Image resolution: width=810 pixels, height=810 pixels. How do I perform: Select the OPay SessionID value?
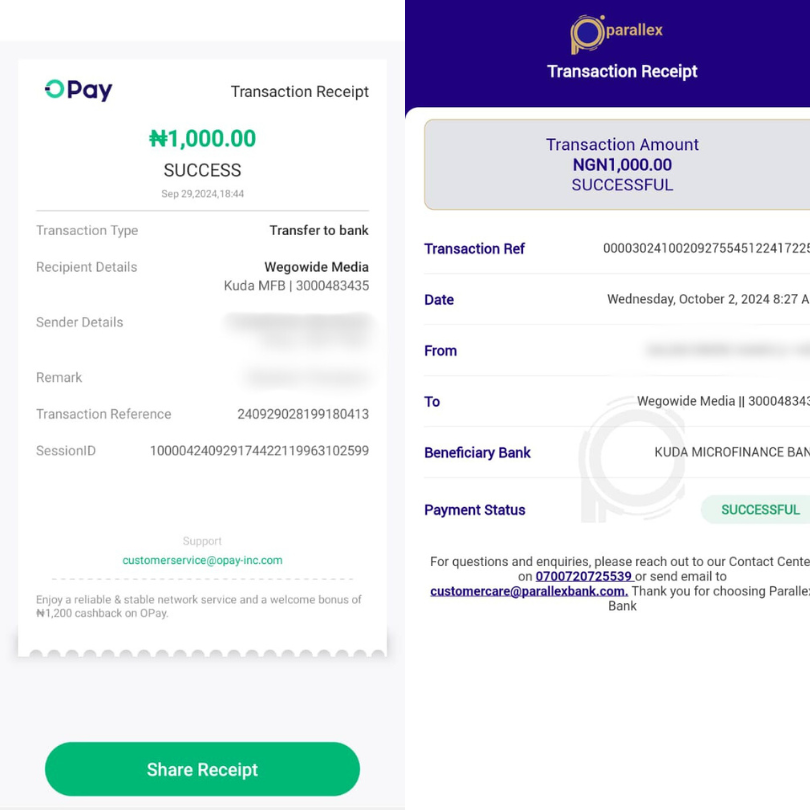259,451
